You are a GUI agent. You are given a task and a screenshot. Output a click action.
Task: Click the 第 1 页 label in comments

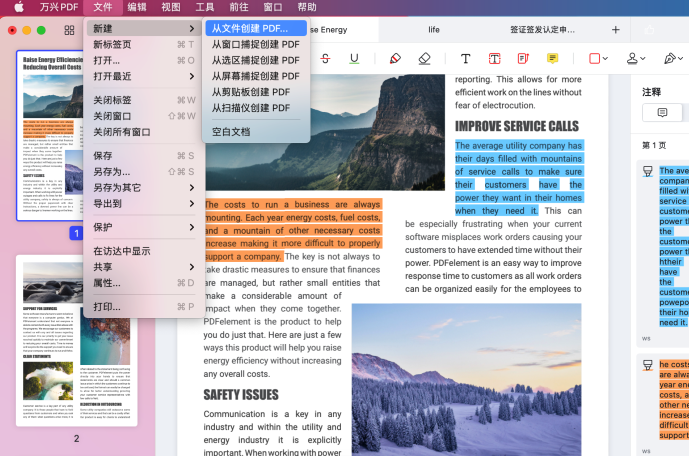(654, 145)
